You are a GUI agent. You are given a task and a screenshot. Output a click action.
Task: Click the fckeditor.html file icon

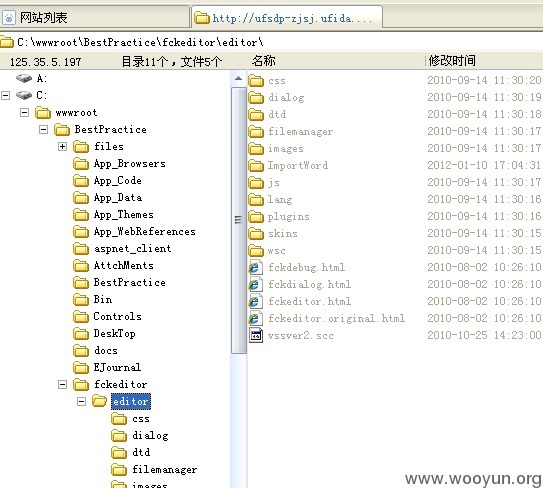click(255, 301)
